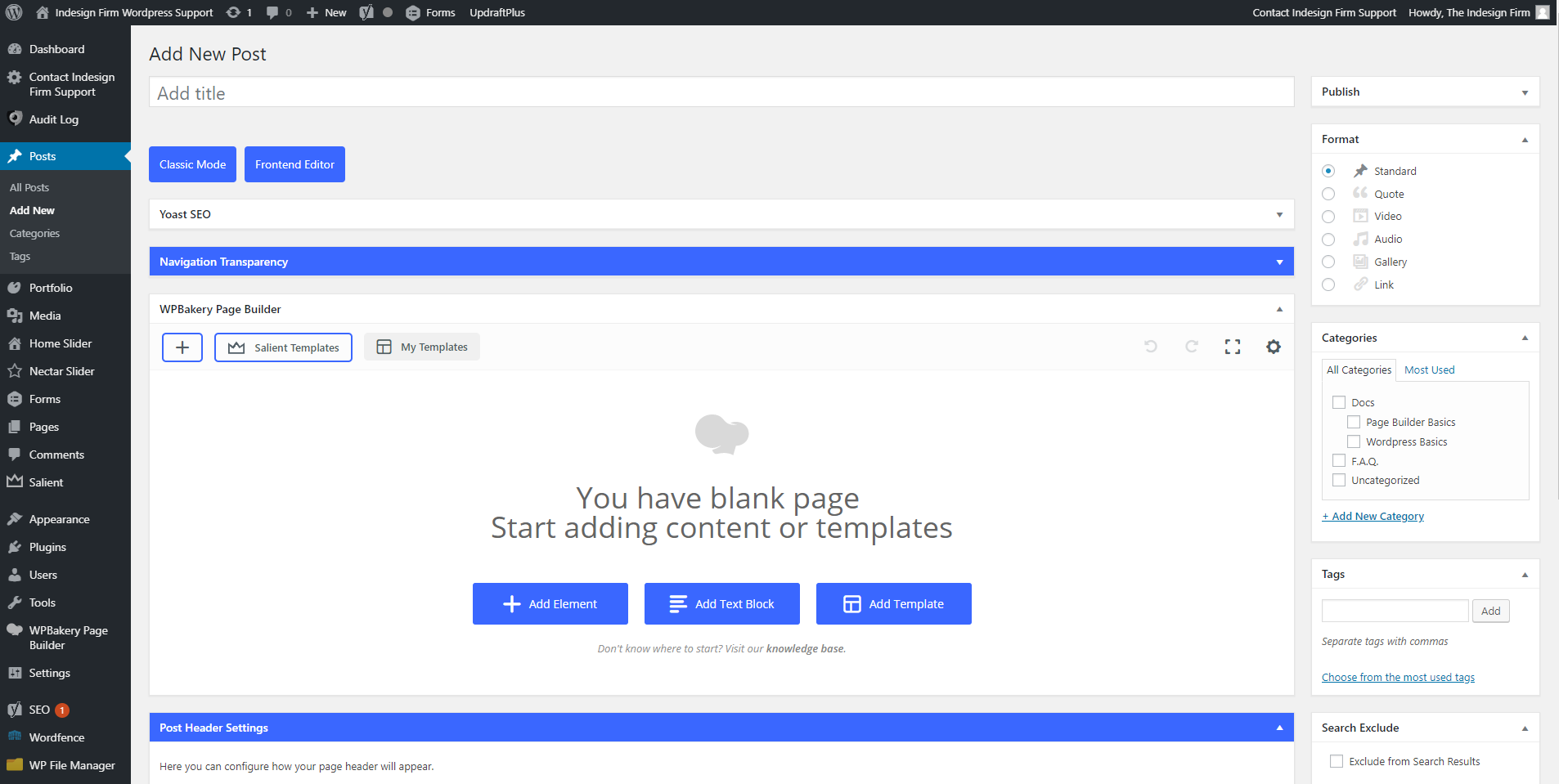Collapse the Post Header Settings panel
Screen dimensions: 1559x784
coord(1279,728)
